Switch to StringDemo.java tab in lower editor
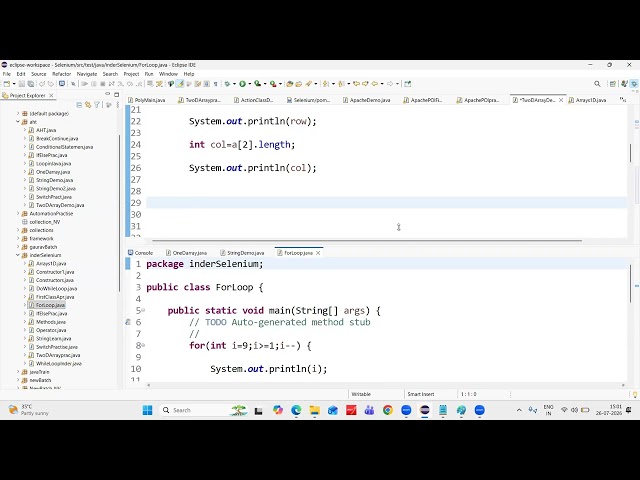Image resolution: width=640 pixels, height=480 pixels. tap(242, 253)
